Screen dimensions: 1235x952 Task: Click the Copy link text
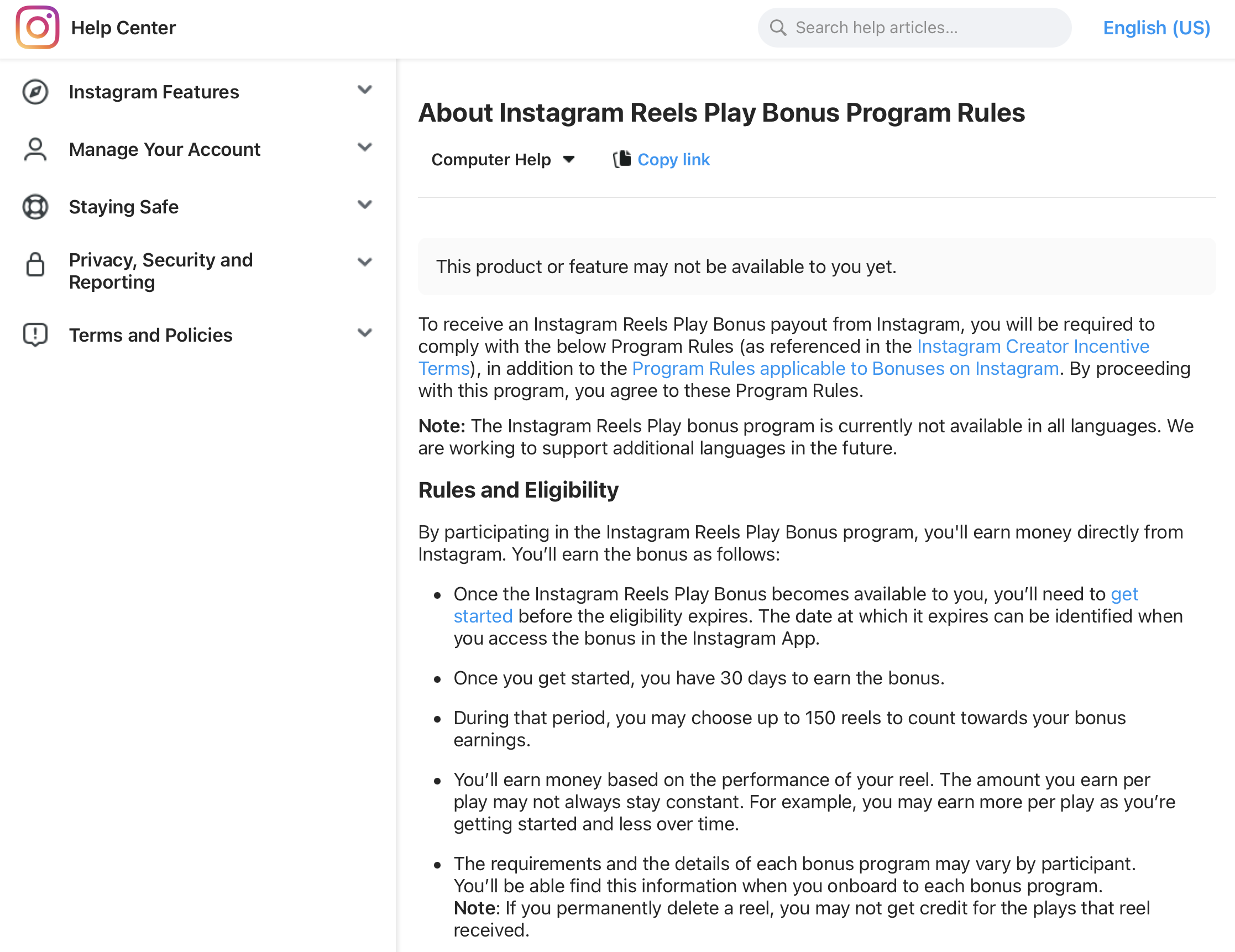(x=673, y=160)
